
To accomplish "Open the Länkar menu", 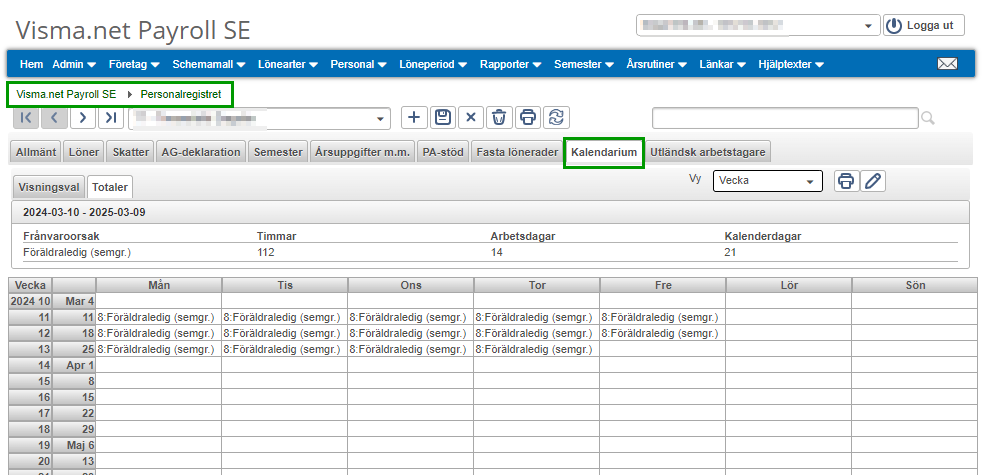I will [722, 64].
